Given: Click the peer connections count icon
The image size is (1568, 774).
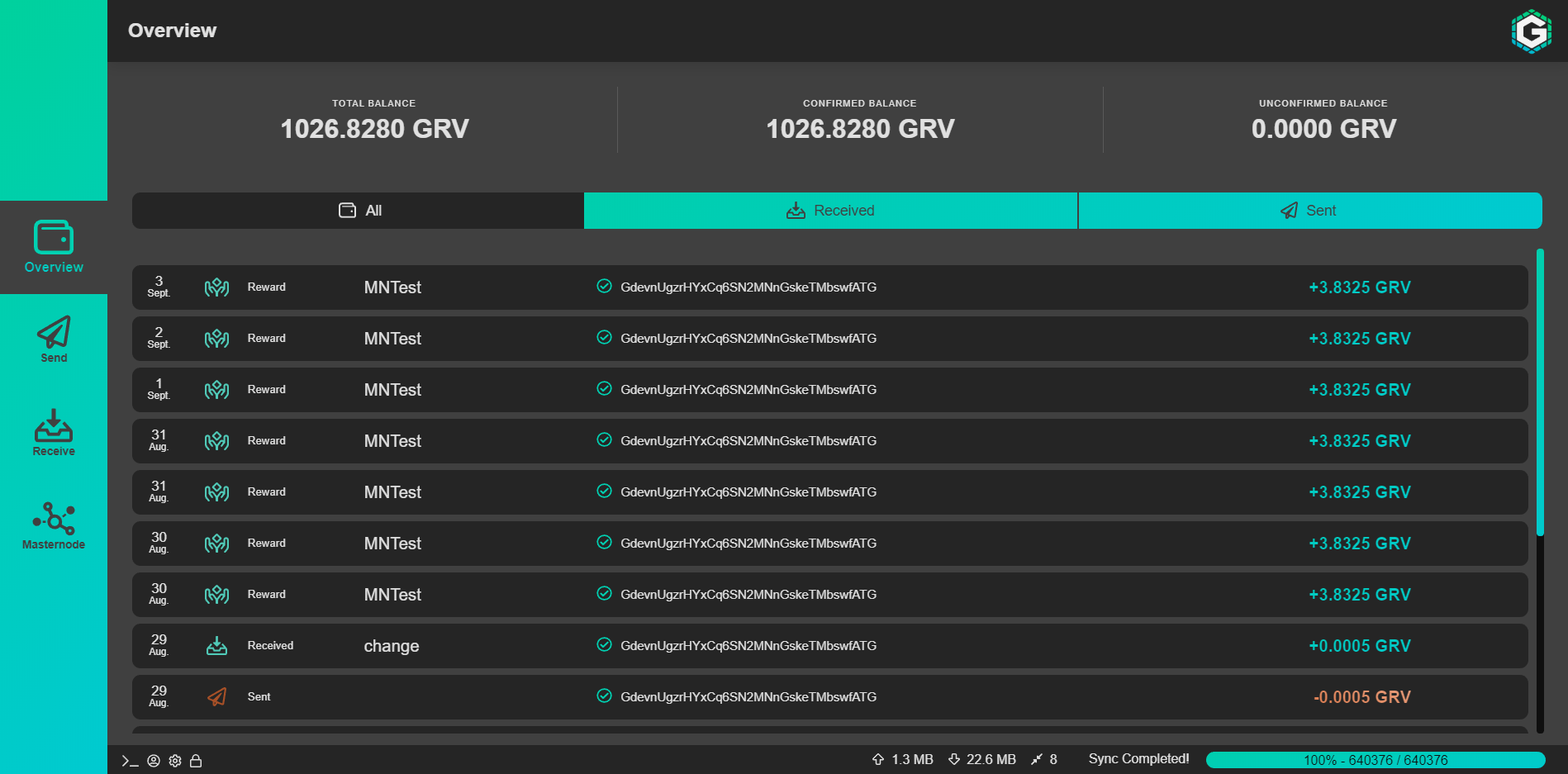Looking at the screenshot, I should [1037, 759].
